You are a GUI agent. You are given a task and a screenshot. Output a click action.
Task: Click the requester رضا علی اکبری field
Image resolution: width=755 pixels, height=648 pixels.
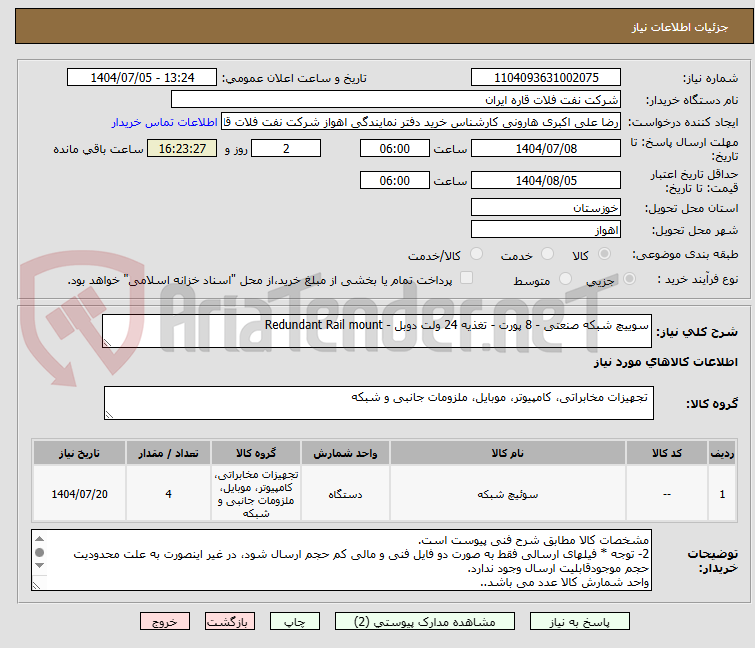point(420,122)
